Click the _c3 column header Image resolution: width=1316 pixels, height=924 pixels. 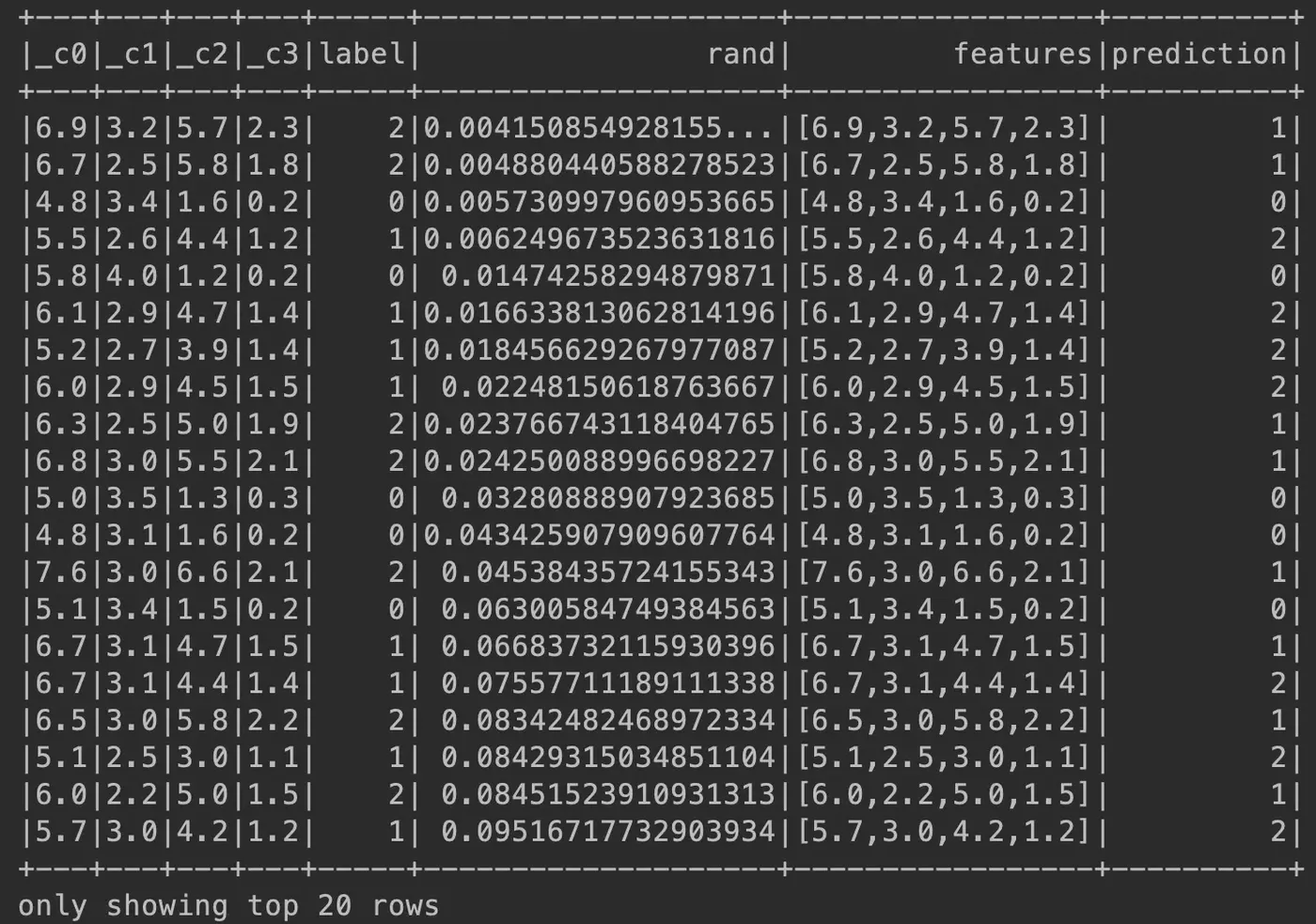tap(273, 55)
